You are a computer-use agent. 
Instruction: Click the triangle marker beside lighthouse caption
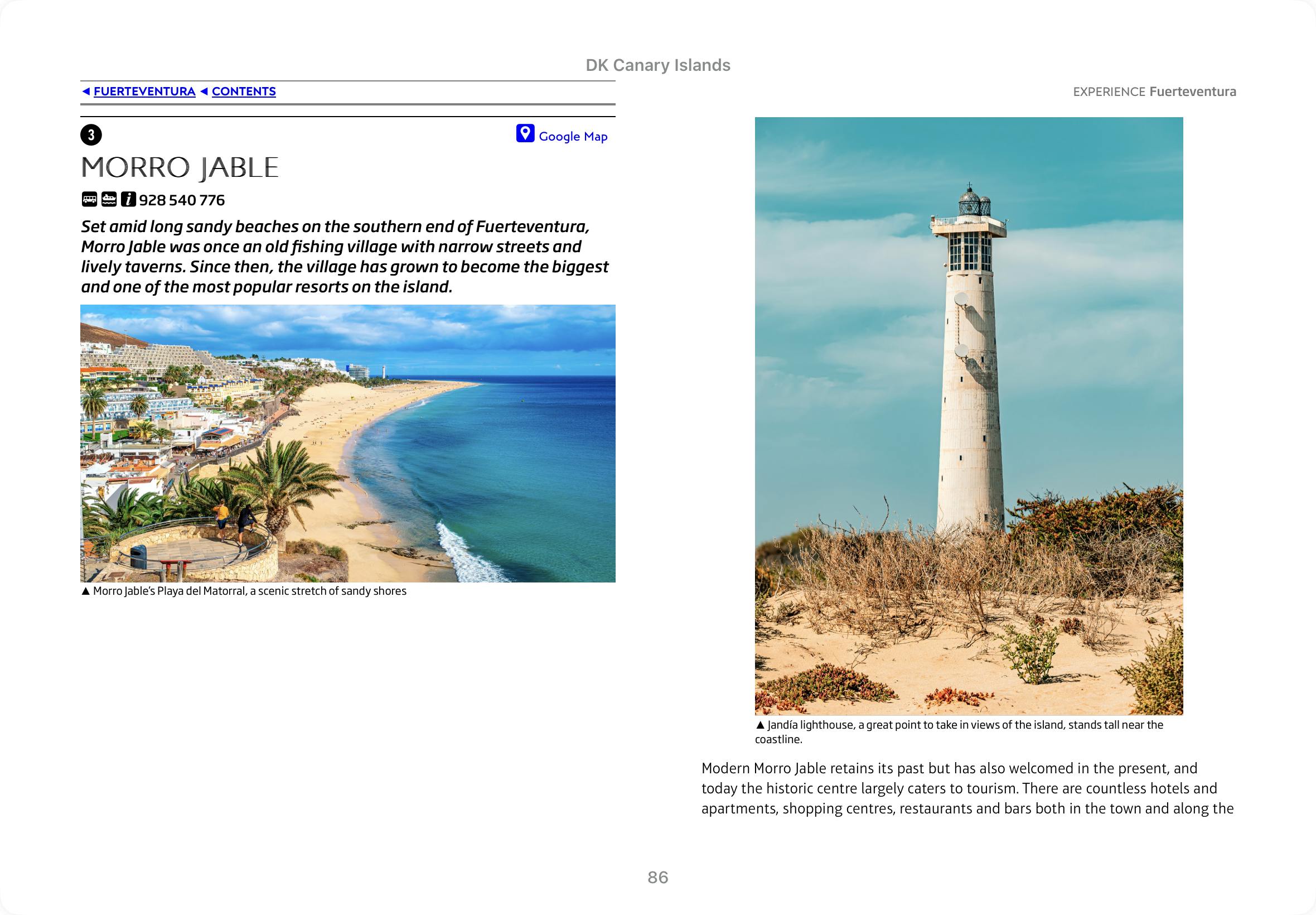pyautogui.click(x=760, y=725)
